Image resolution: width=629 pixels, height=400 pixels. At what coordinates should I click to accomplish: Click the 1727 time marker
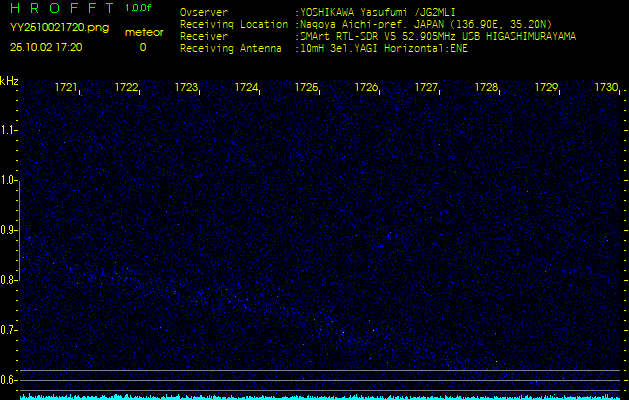426,87
